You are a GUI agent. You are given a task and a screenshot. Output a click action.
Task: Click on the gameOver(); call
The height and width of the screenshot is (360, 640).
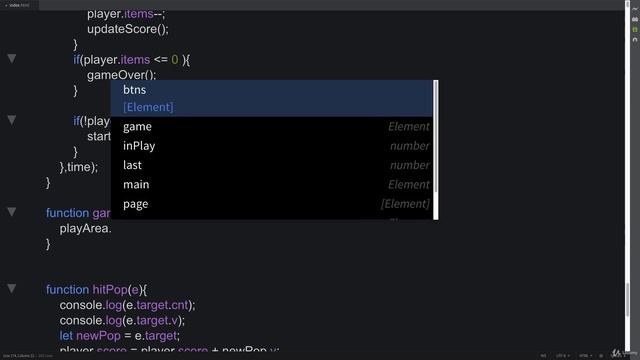coord(121,75)
